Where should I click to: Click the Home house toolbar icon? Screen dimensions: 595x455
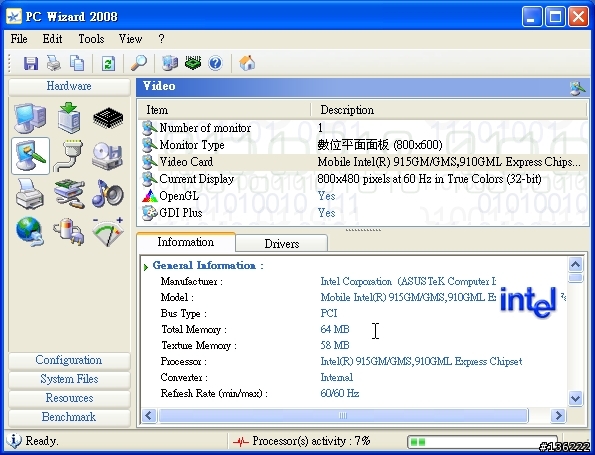point(247,63)
